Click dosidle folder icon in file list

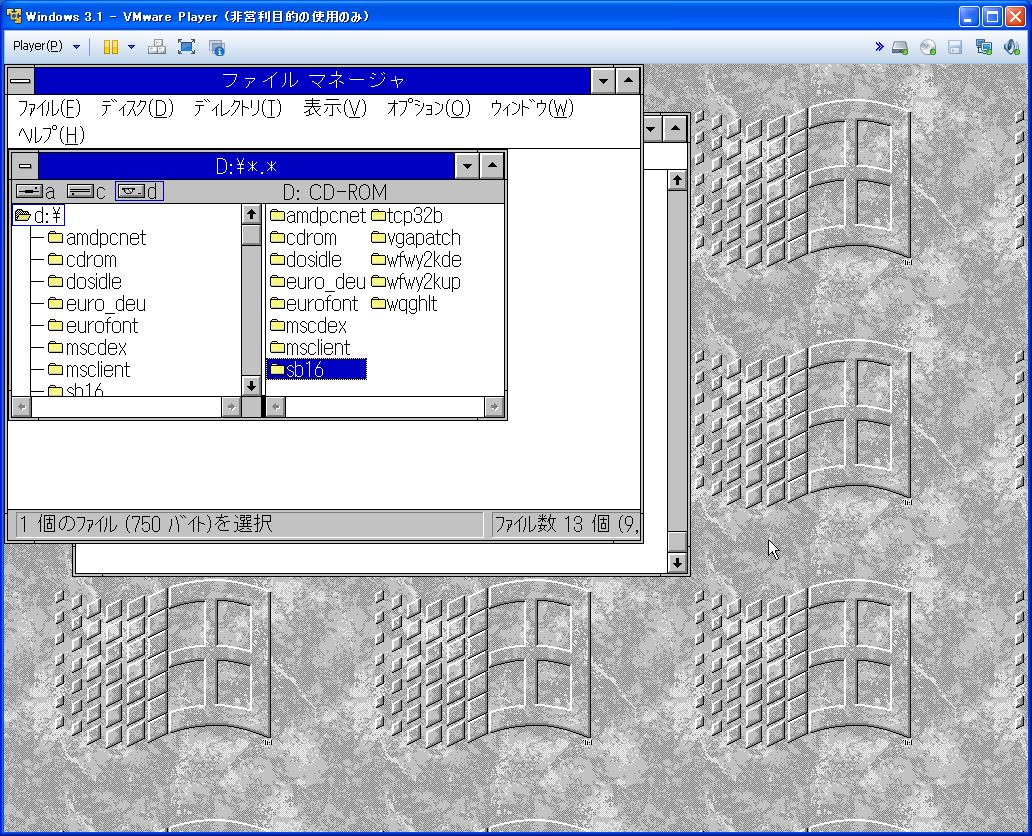click(x=277, y=259)
